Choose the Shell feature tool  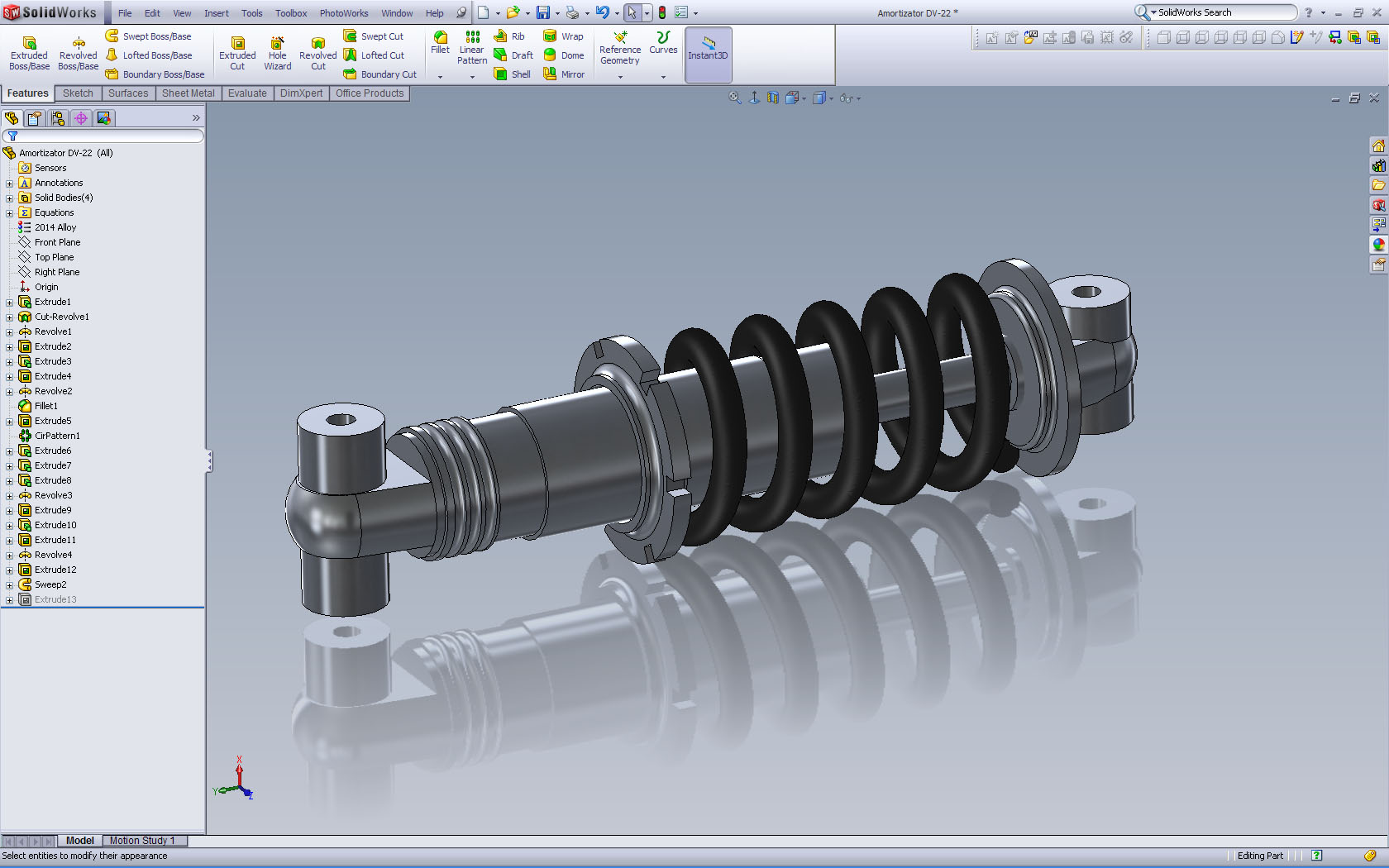point(513,74)
